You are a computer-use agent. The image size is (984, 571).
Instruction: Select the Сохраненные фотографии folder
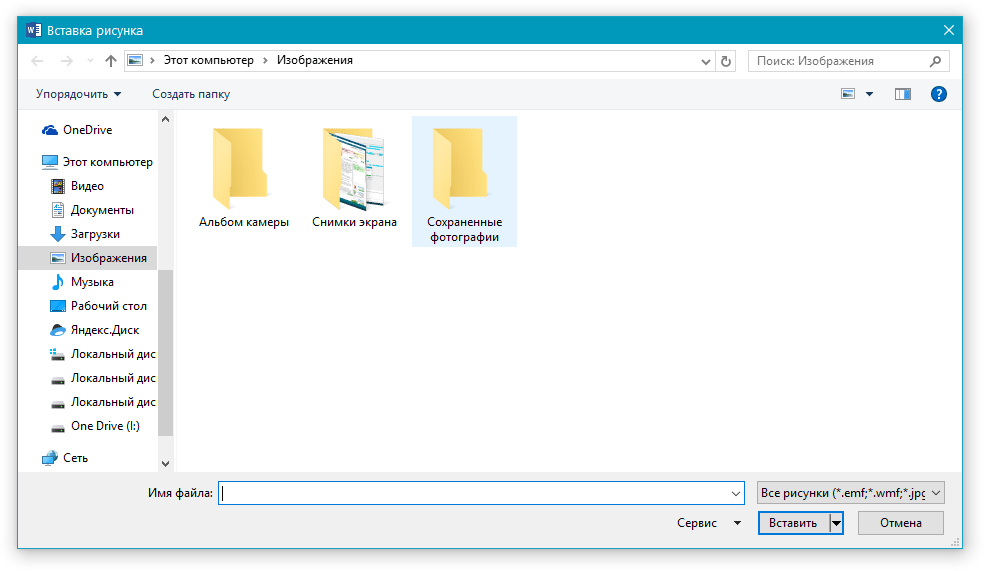point(464,182)
